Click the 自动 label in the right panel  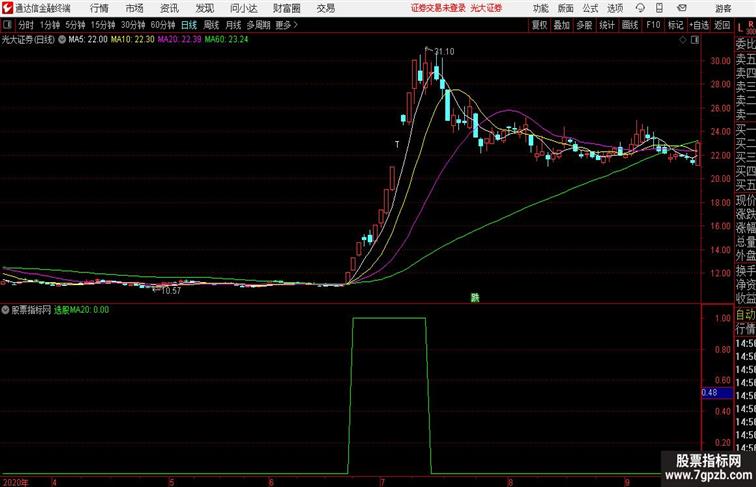[x=745, y=315]
